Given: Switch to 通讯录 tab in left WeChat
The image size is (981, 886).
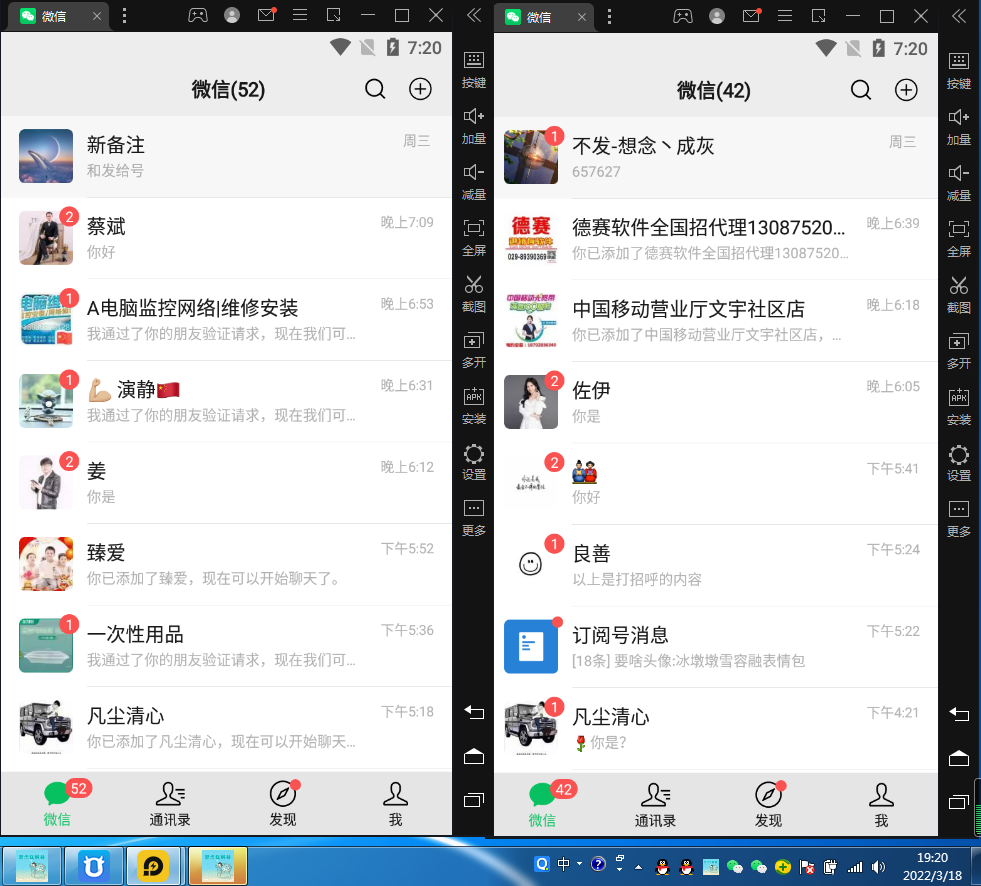Looking at the screenshot, I should [170, 804].
